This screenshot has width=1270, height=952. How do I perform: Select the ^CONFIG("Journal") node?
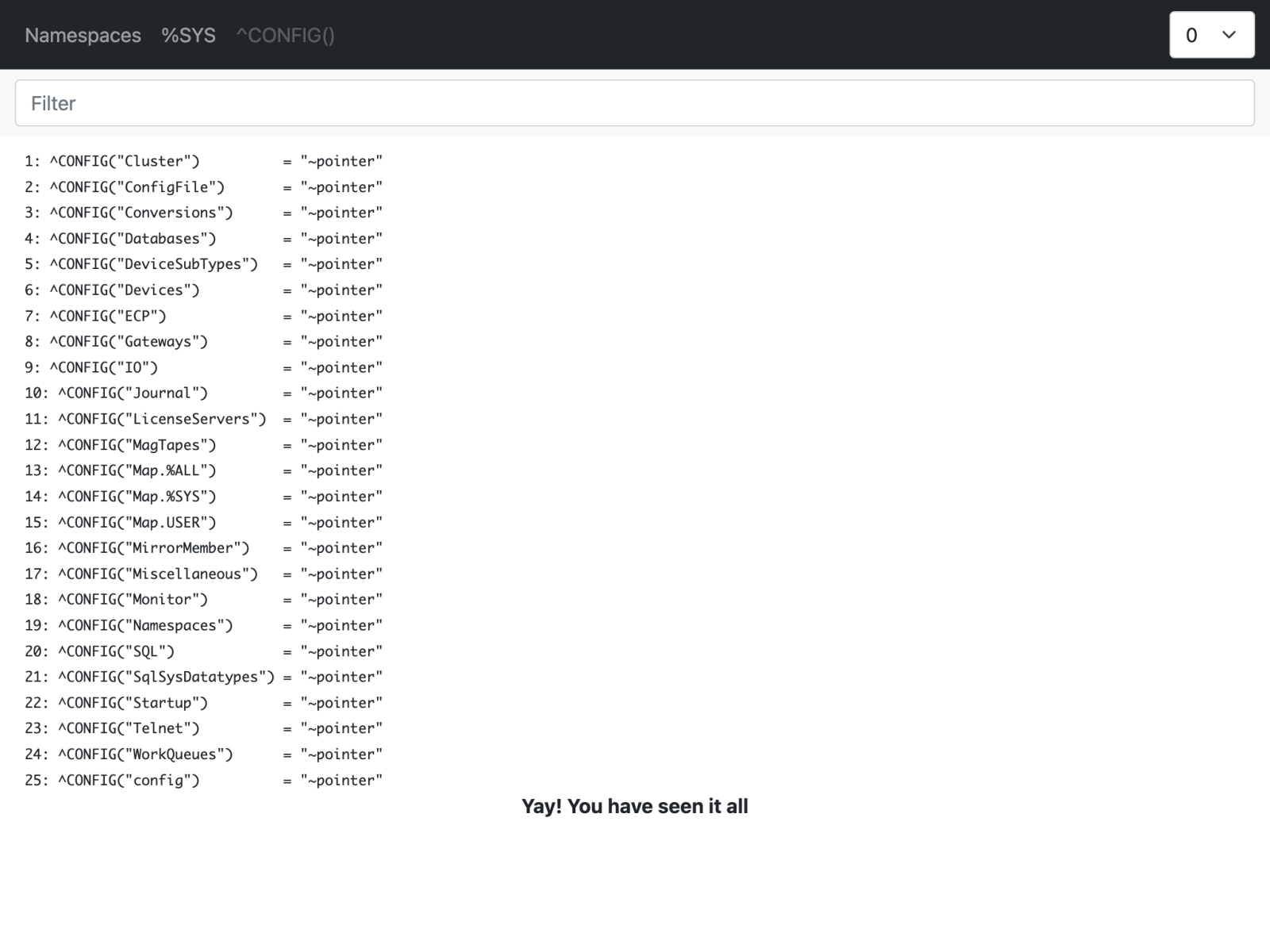coord(133,393)
